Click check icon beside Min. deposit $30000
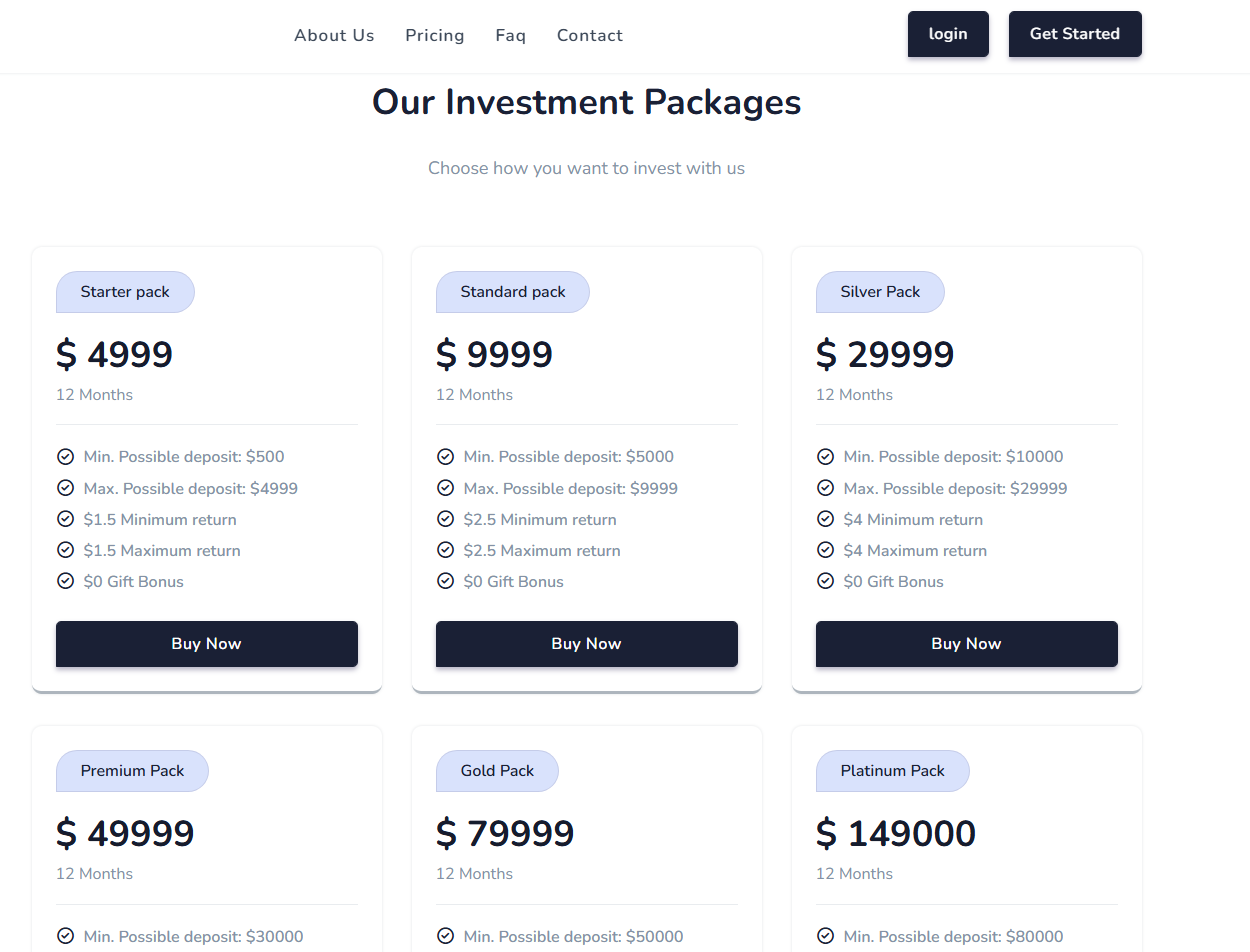The width and height of the screenshot is (1250, 952). pos(66,936)
